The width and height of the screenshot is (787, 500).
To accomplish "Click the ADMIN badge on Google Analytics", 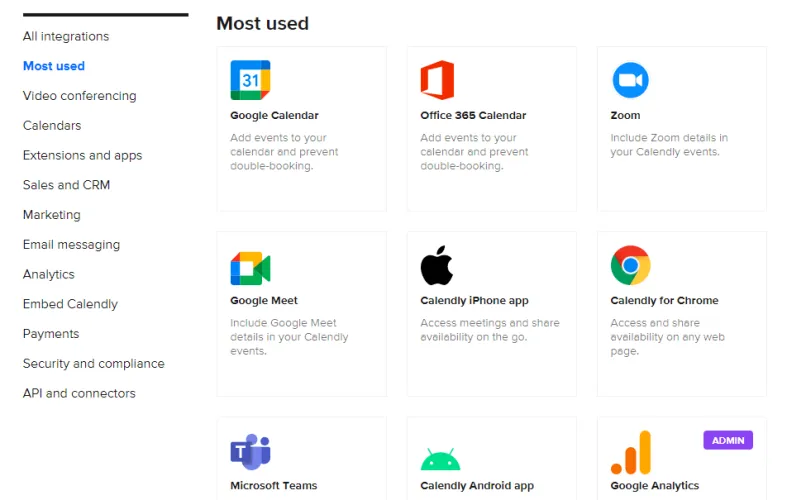I will (727, 440).
